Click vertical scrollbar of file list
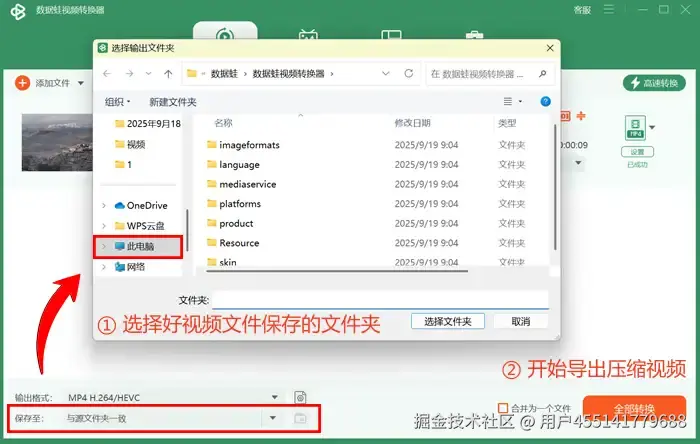The width and height of the screenshot is (700, 444). point(555,187)
